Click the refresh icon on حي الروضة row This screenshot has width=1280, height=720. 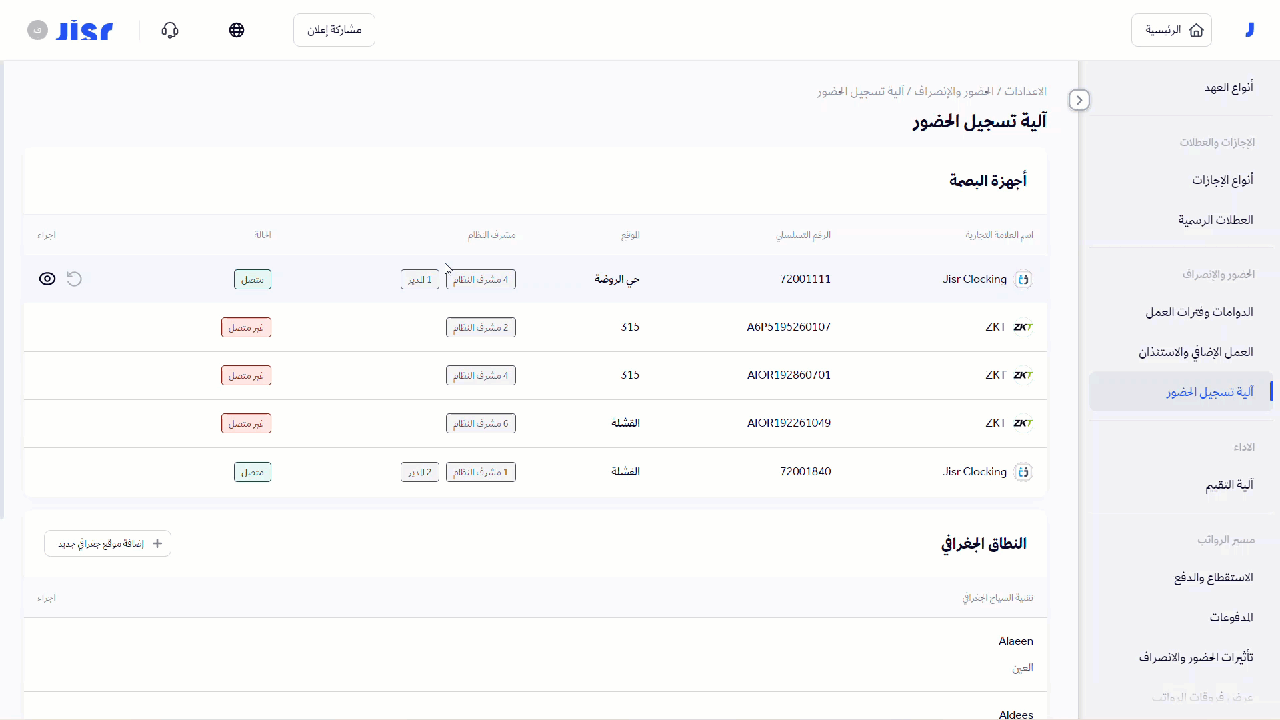click(74, 279)
